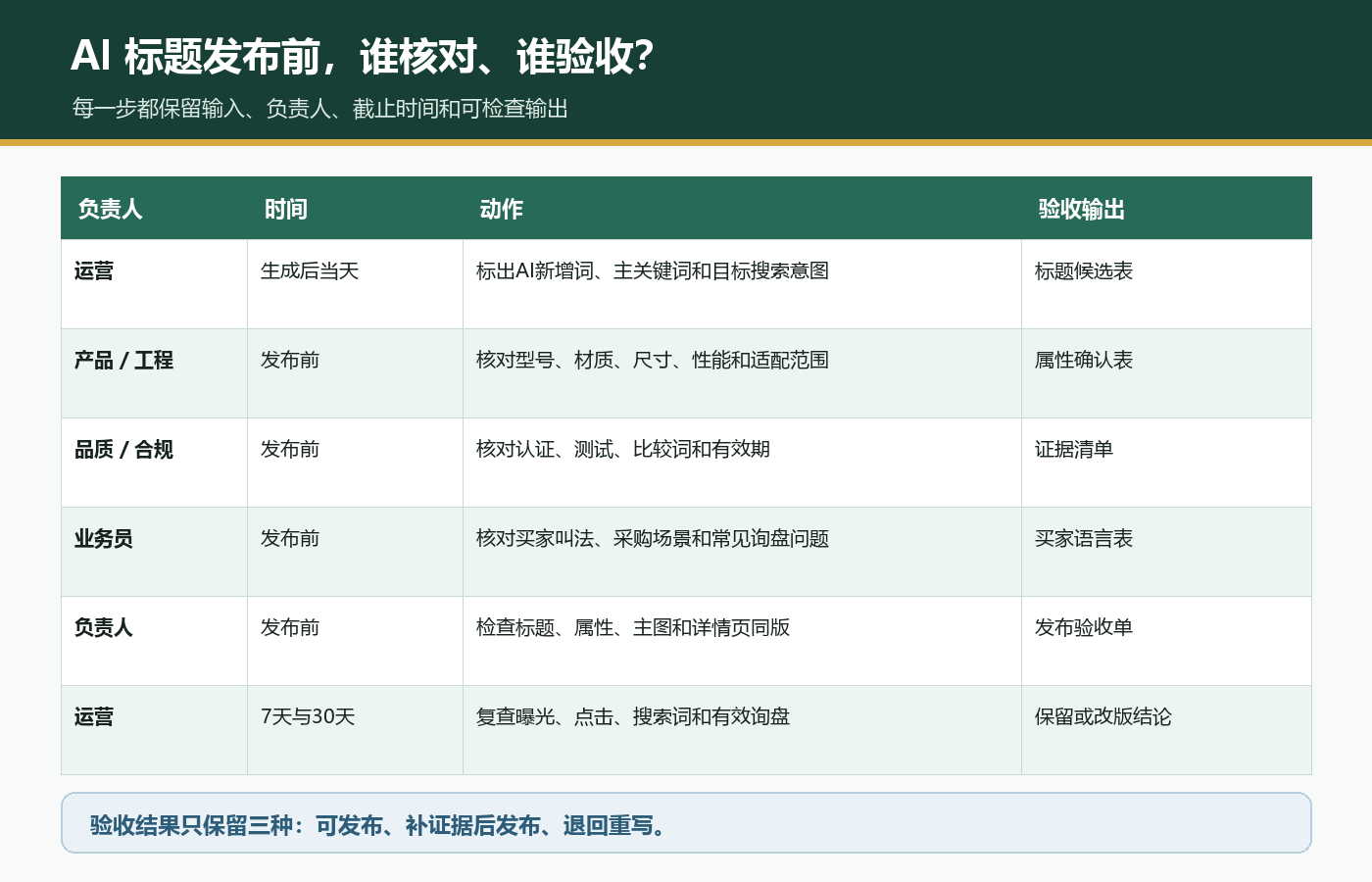Click the '负责人' cell in the '发布验收单' row
Viewport: 1372px width, 882px height.
[x=154, y=641]
